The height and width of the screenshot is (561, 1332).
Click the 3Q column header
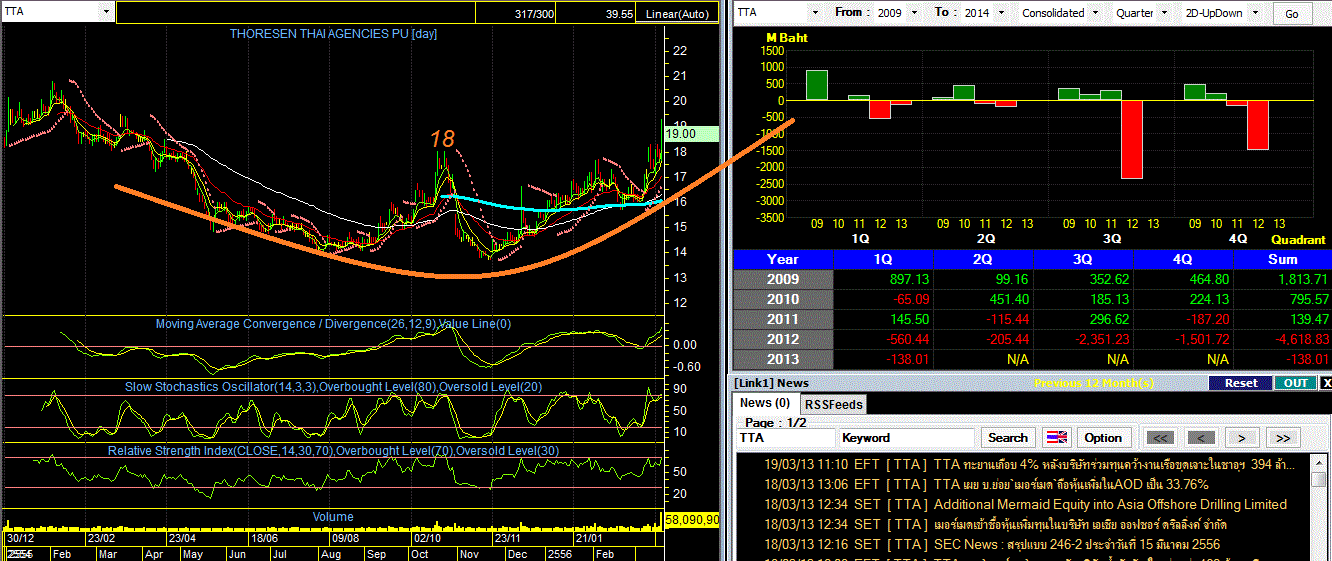(1083, 259)
